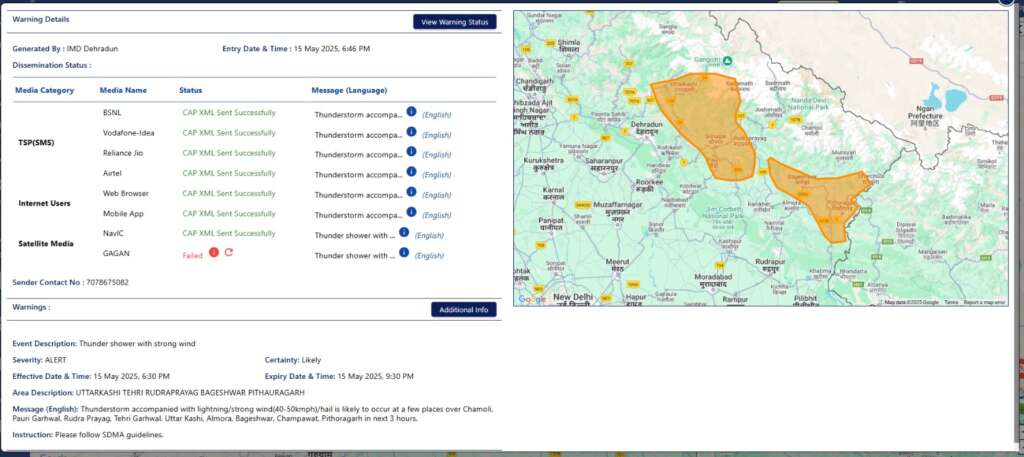
Task: Open info icon in Airtel message row
Action: point(411,172)
